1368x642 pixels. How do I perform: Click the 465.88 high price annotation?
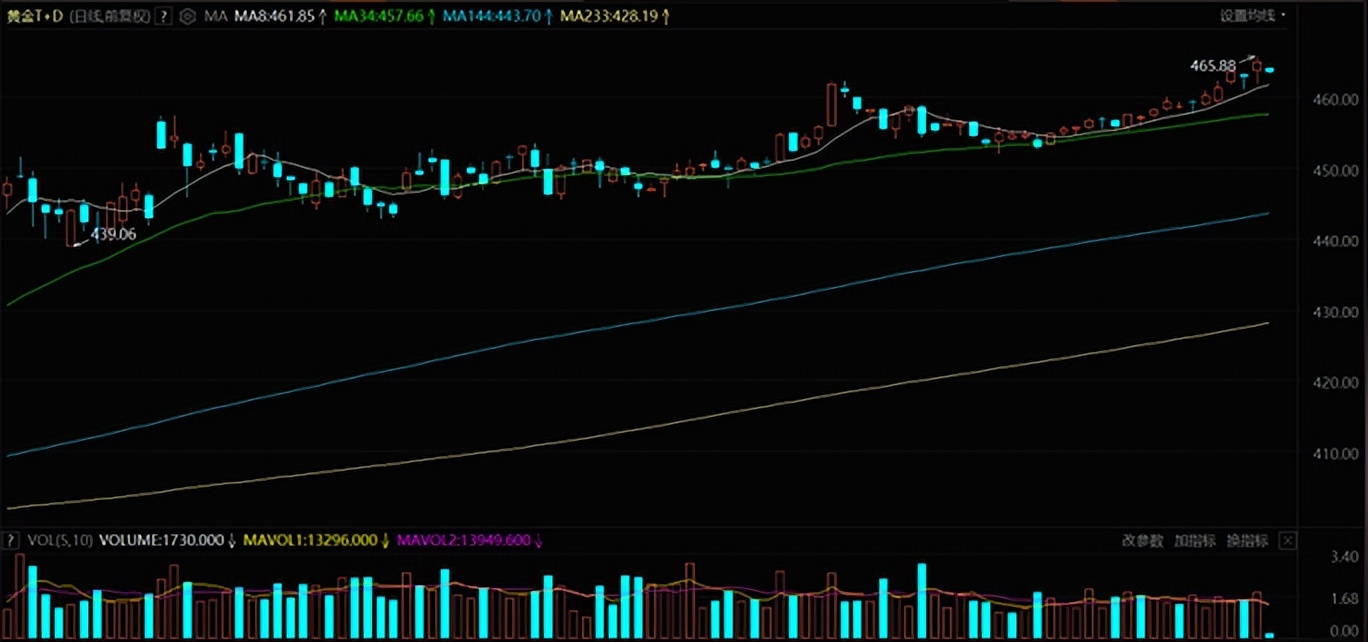[x=1213, y=66]
